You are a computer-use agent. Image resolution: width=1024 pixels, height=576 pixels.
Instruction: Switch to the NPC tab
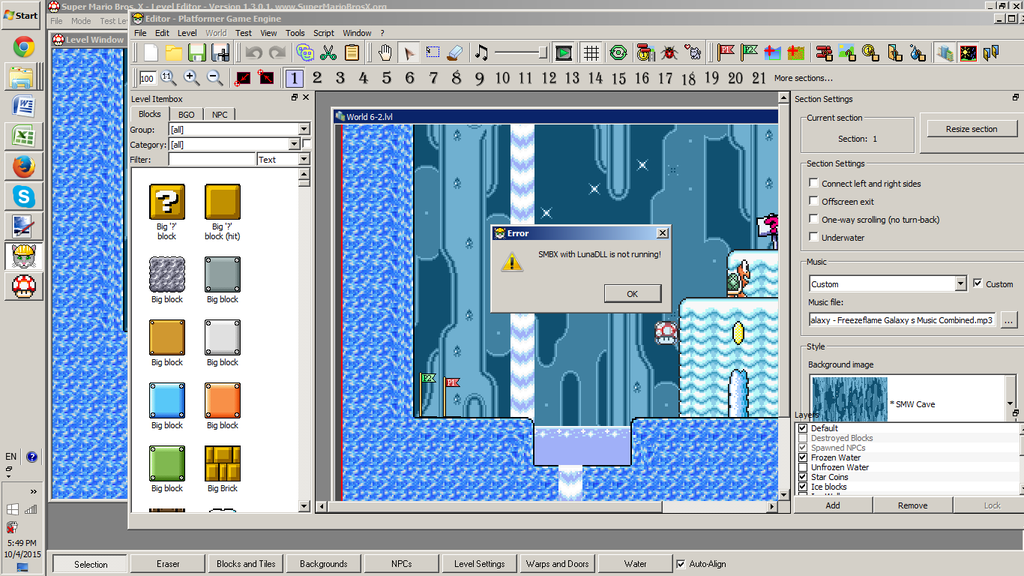(x=219, y=114)
